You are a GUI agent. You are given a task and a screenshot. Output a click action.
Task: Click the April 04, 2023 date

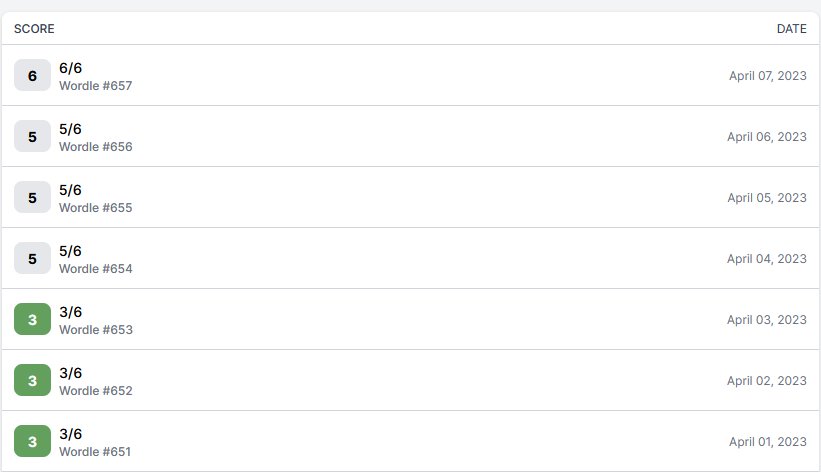pos(767,259)
